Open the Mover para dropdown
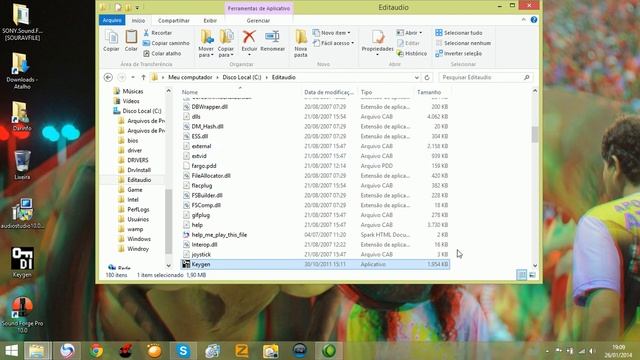This screenshot has height=360, width=640. coord(207,43)
